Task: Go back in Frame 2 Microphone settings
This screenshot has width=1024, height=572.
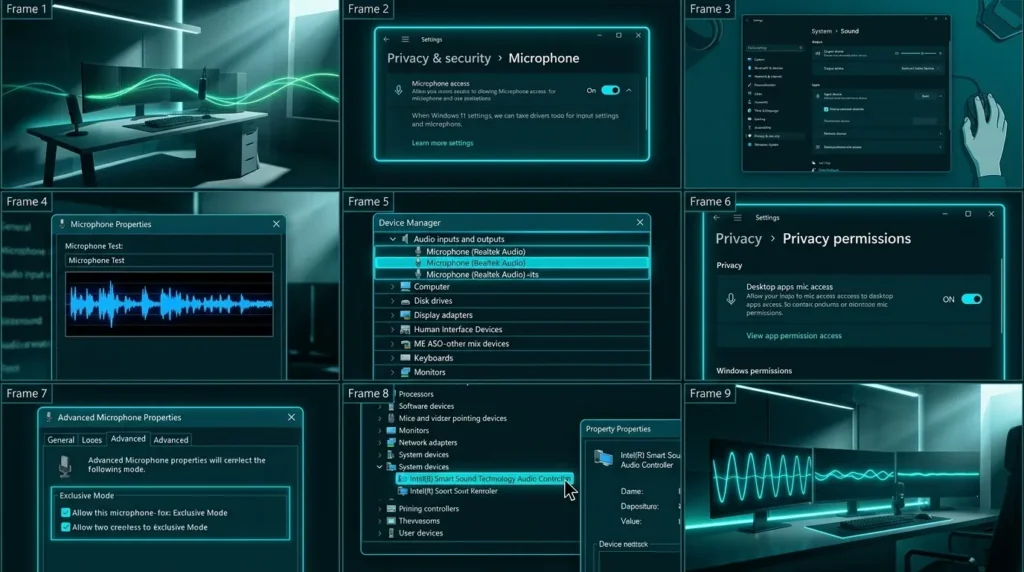Action: coord(387,39)
